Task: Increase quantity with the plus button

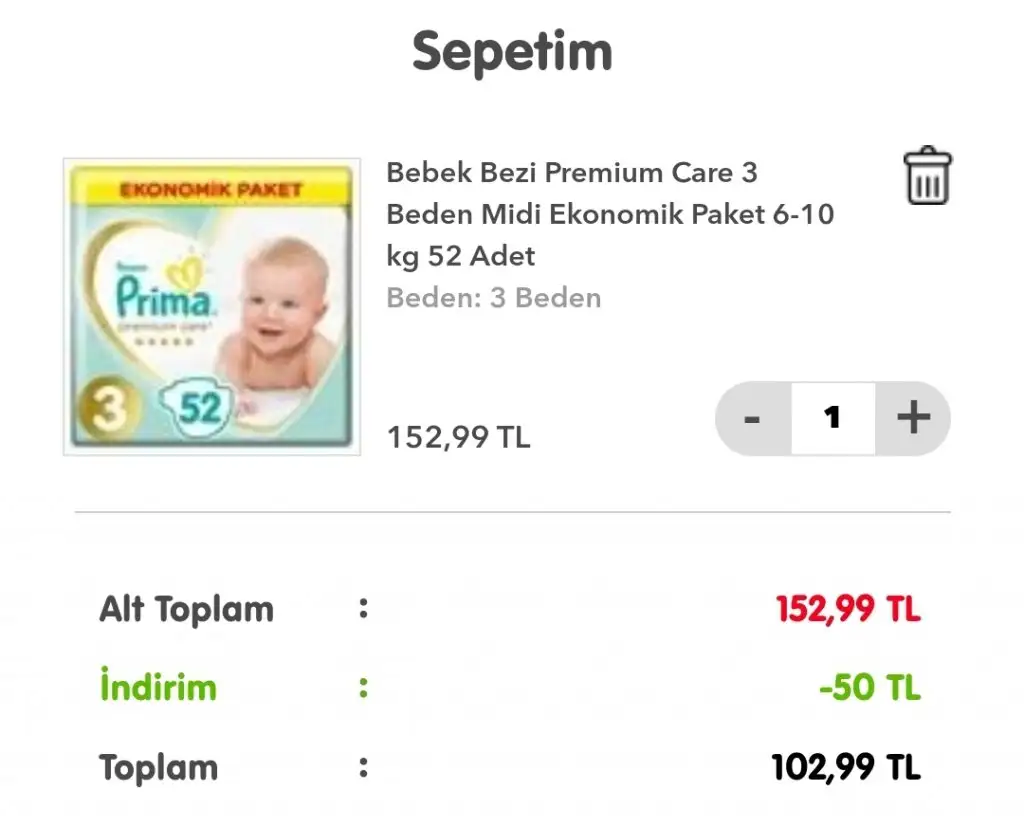Action: coord(913,418)
